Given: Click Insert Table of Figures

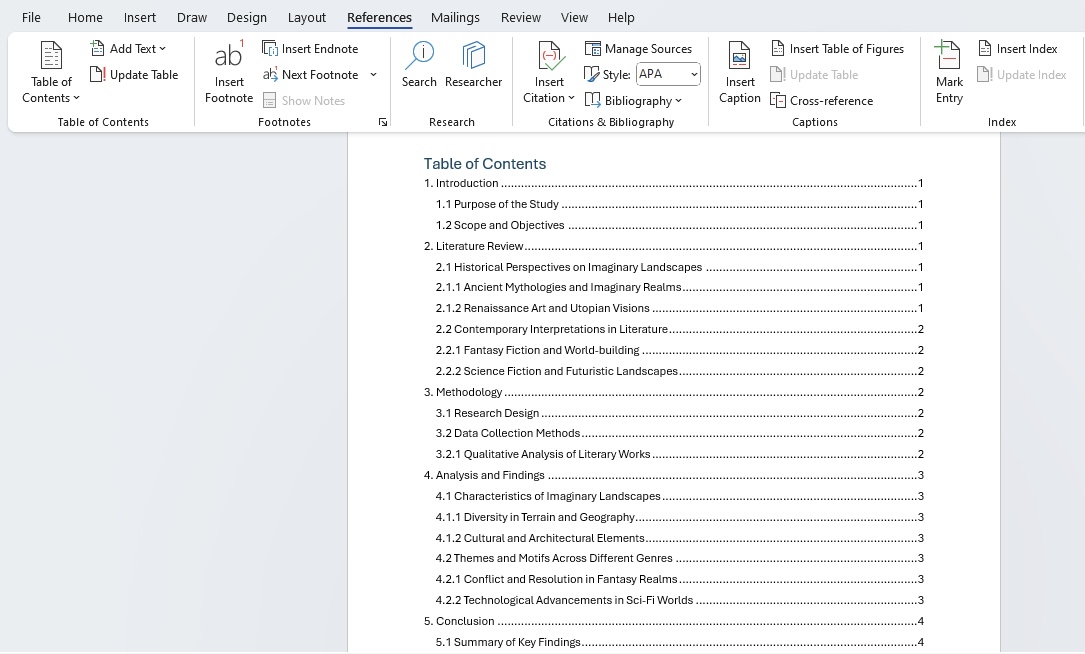Looking at the screenshot, I should click(837, 48).
